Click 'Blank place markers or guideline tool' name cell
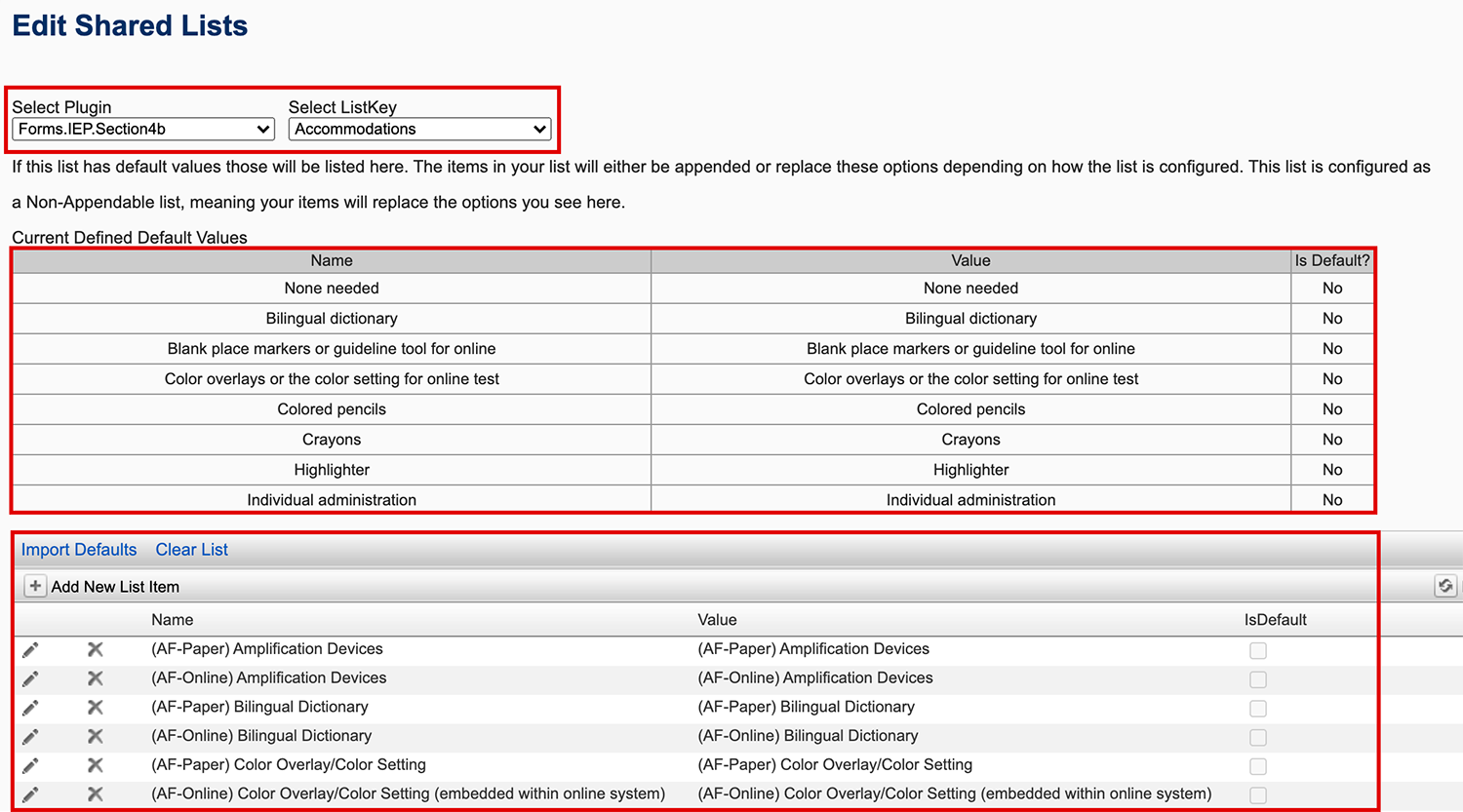 332,349
